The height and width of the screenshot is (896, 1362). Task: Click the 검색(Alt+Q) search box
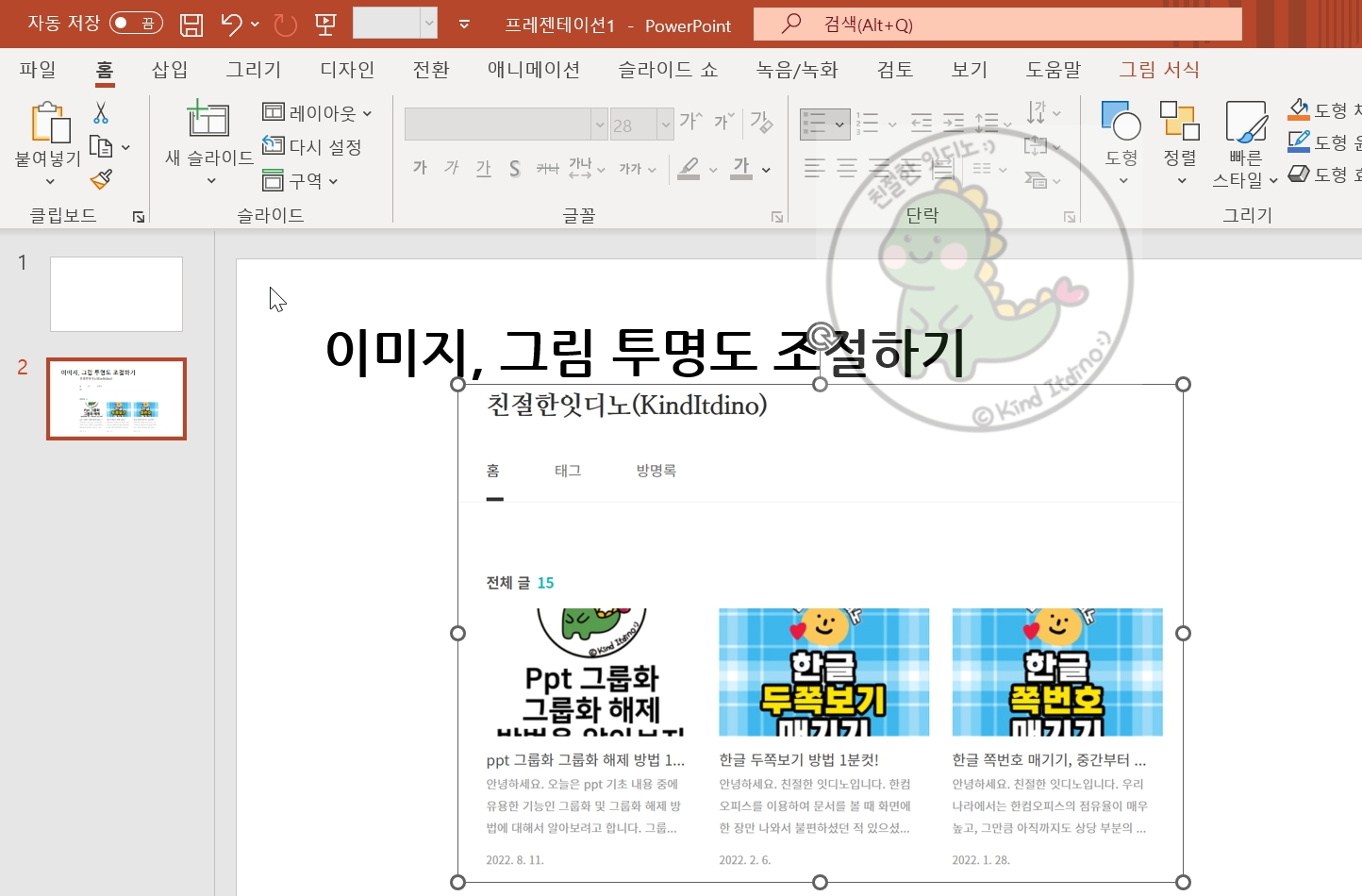998,25
